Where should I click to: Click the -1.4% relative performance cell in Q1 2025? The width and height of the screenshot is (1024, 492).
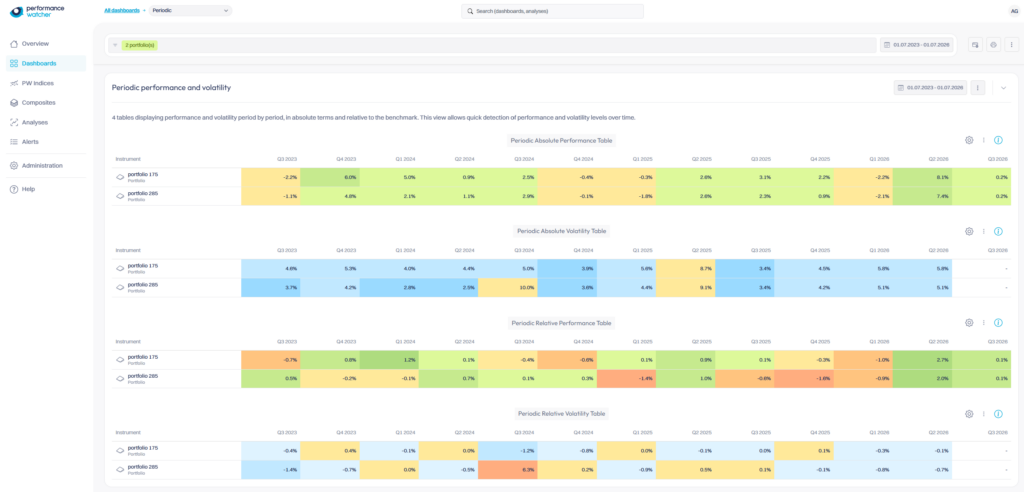pos(626,379)
